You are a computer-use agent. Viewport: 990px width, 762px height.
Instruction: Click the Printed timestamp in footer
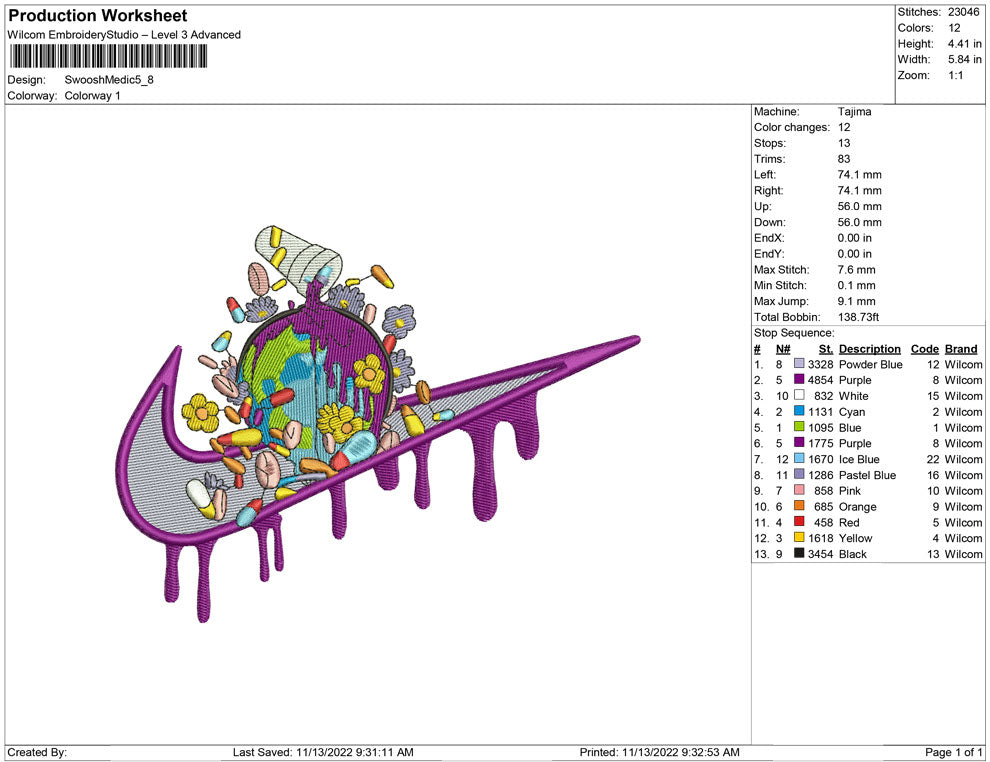click(659, 752)
